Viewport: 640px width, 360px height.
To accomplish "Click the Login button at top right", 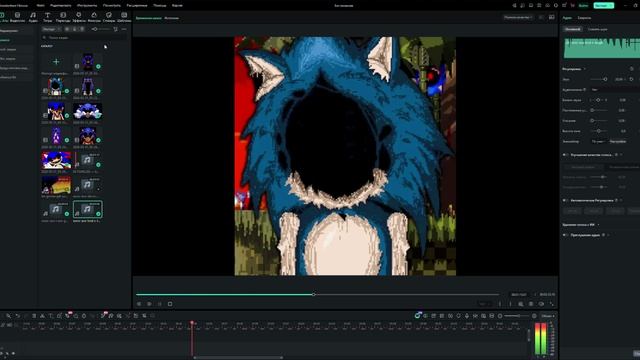I will (584, 5).
